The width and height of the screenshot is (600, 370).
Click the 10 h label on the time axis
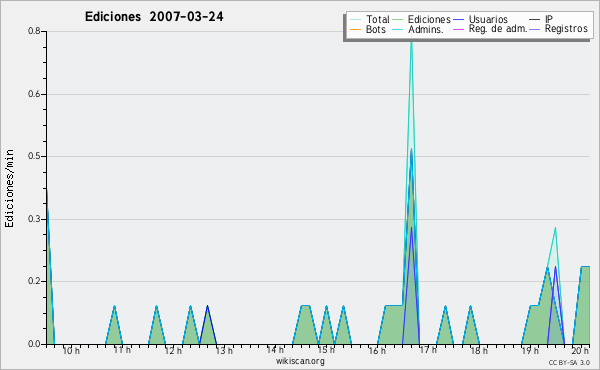tap(71, 350)
